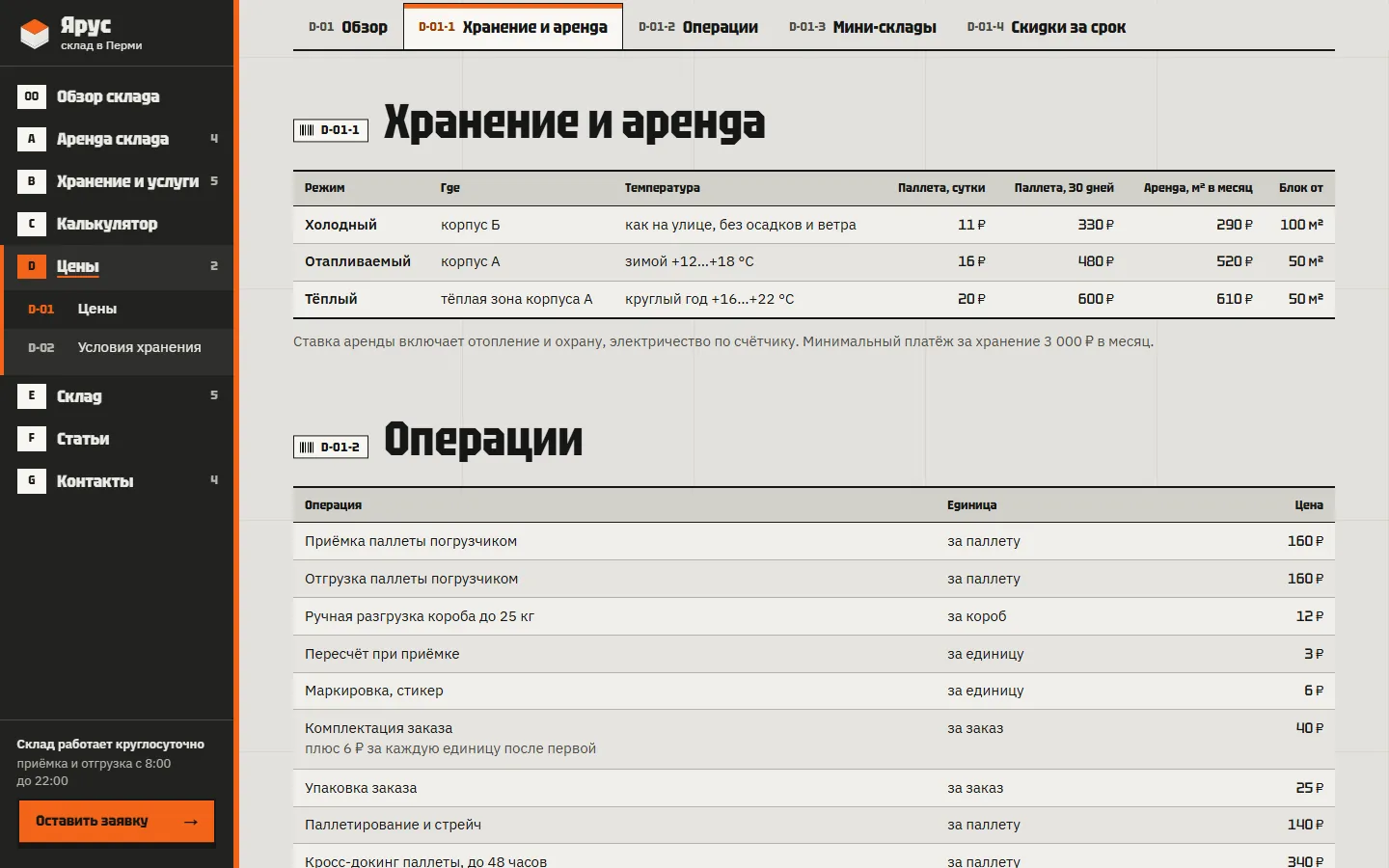1389x868 pixels.
Task: Click the Холодный row label
Action: (340, 225)
